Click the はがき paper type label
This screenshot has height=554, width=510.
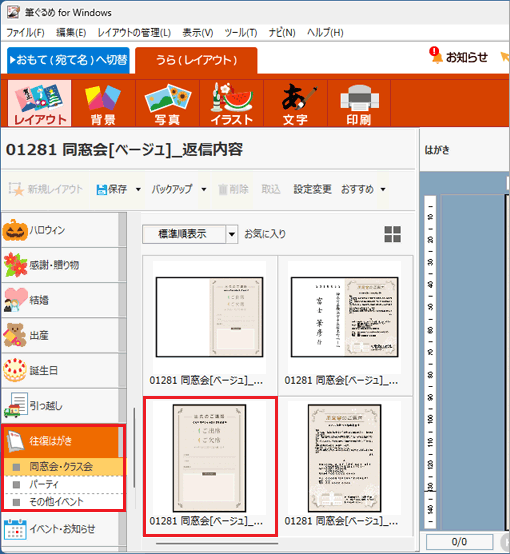437,151
